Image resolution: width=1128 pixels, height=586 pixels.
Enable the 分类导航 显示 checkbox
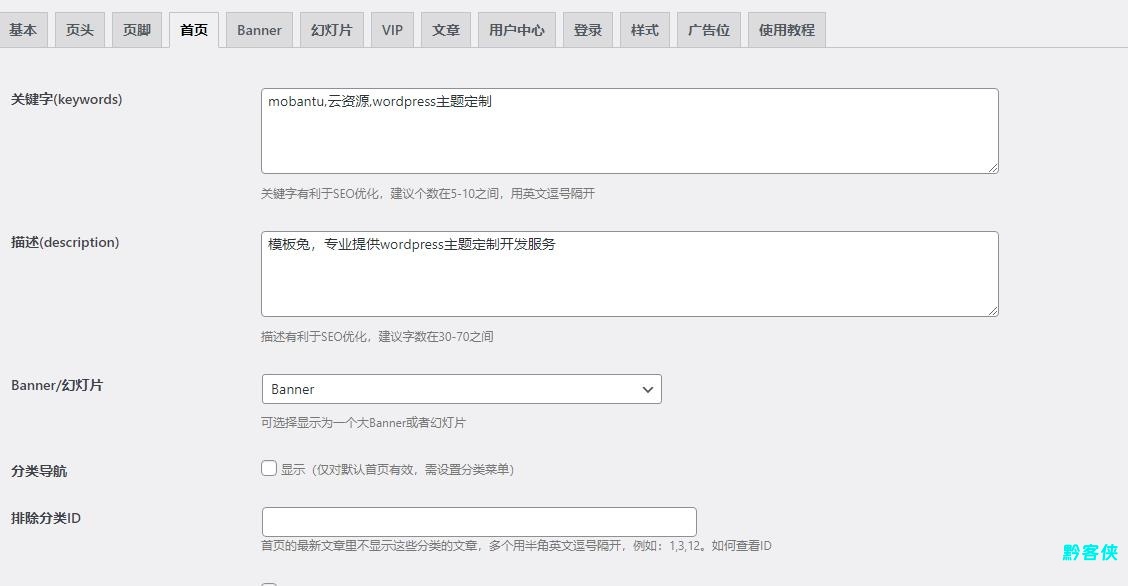(269, 468)
